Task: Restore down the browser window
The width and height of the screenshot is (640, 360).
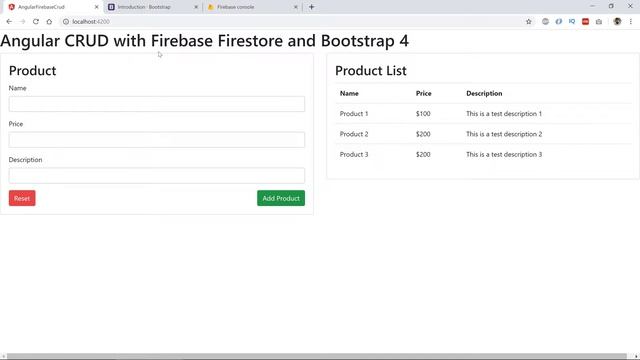Action: click(611, 6)
